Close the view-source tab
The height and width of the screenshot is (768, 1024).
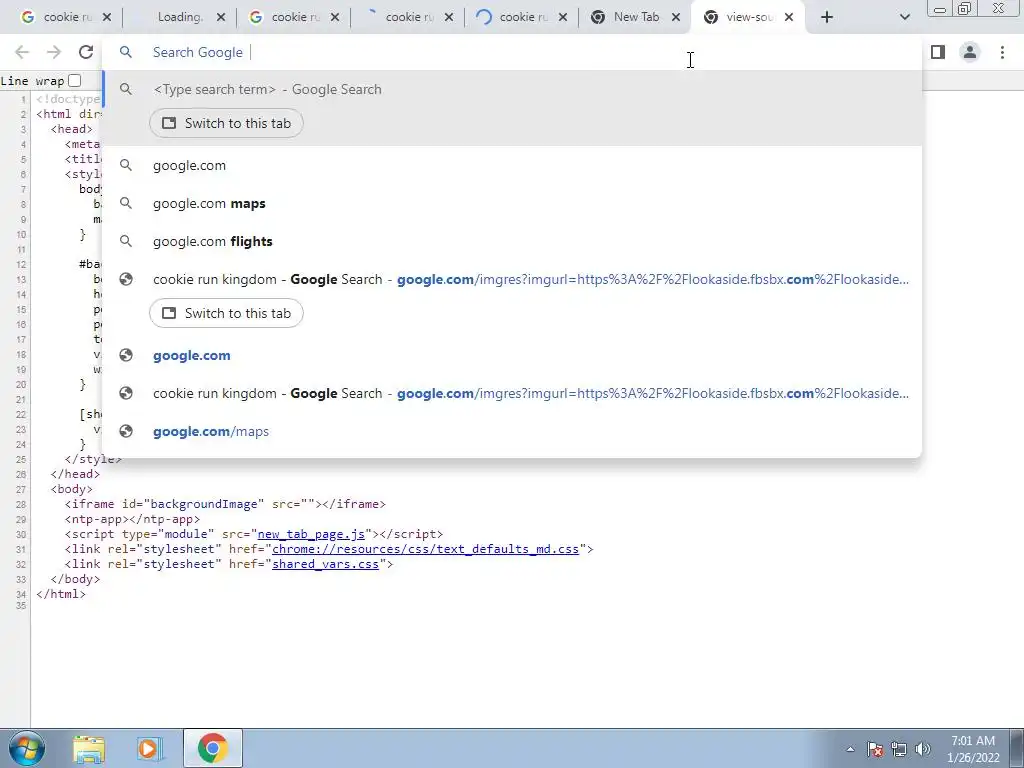[x=789, y=17]
